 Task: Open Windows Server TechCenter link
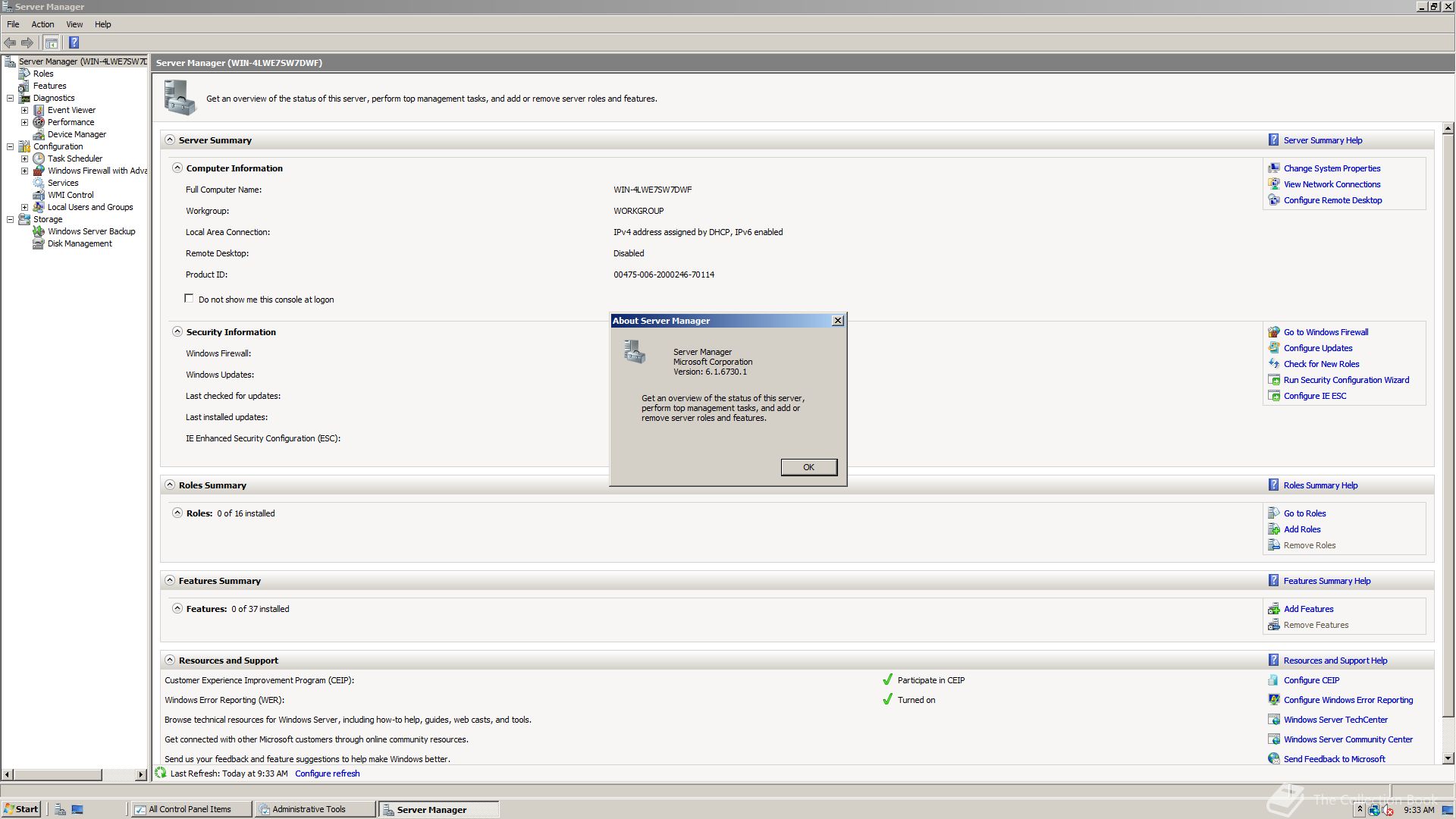[x=1335, y=720]
